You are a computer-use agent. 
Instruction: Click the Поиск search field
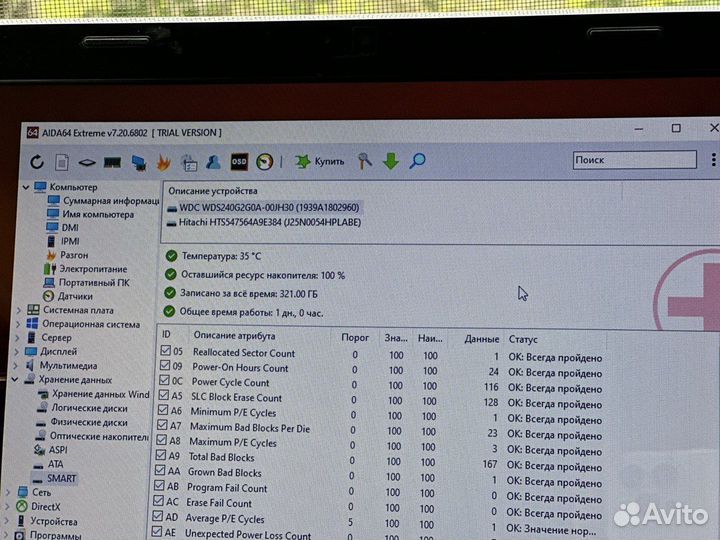[634, 160]
